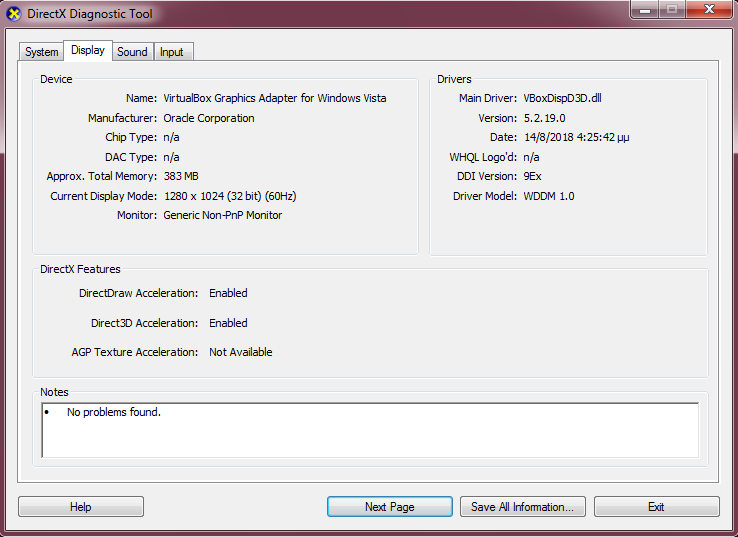Screen dimensions: 738x537
Task: Click the '1280 x 1024 (32 bit) (60Hz)' display mode
Action: coord(230,196)
